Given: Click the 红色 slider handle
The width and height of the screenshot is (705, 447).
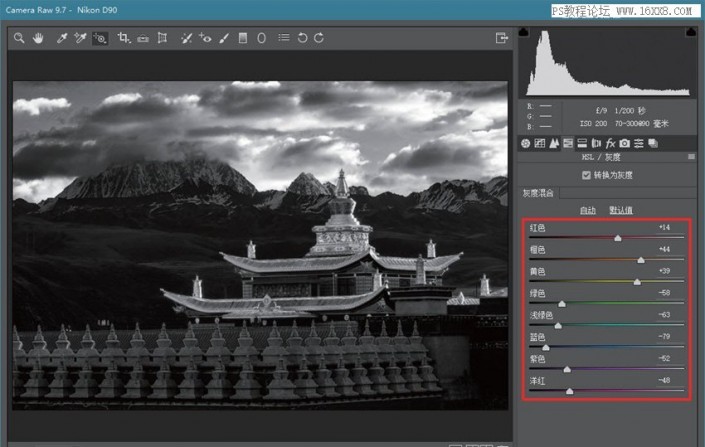Looking at the screenshot, I should (618, 238).
